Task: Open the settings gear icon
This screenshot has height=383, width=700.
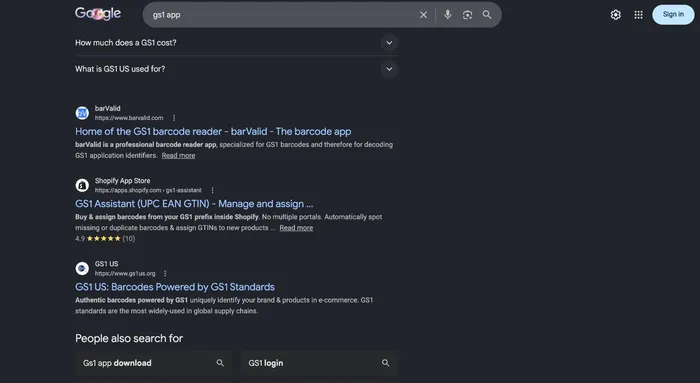Action: click(616, 15)
